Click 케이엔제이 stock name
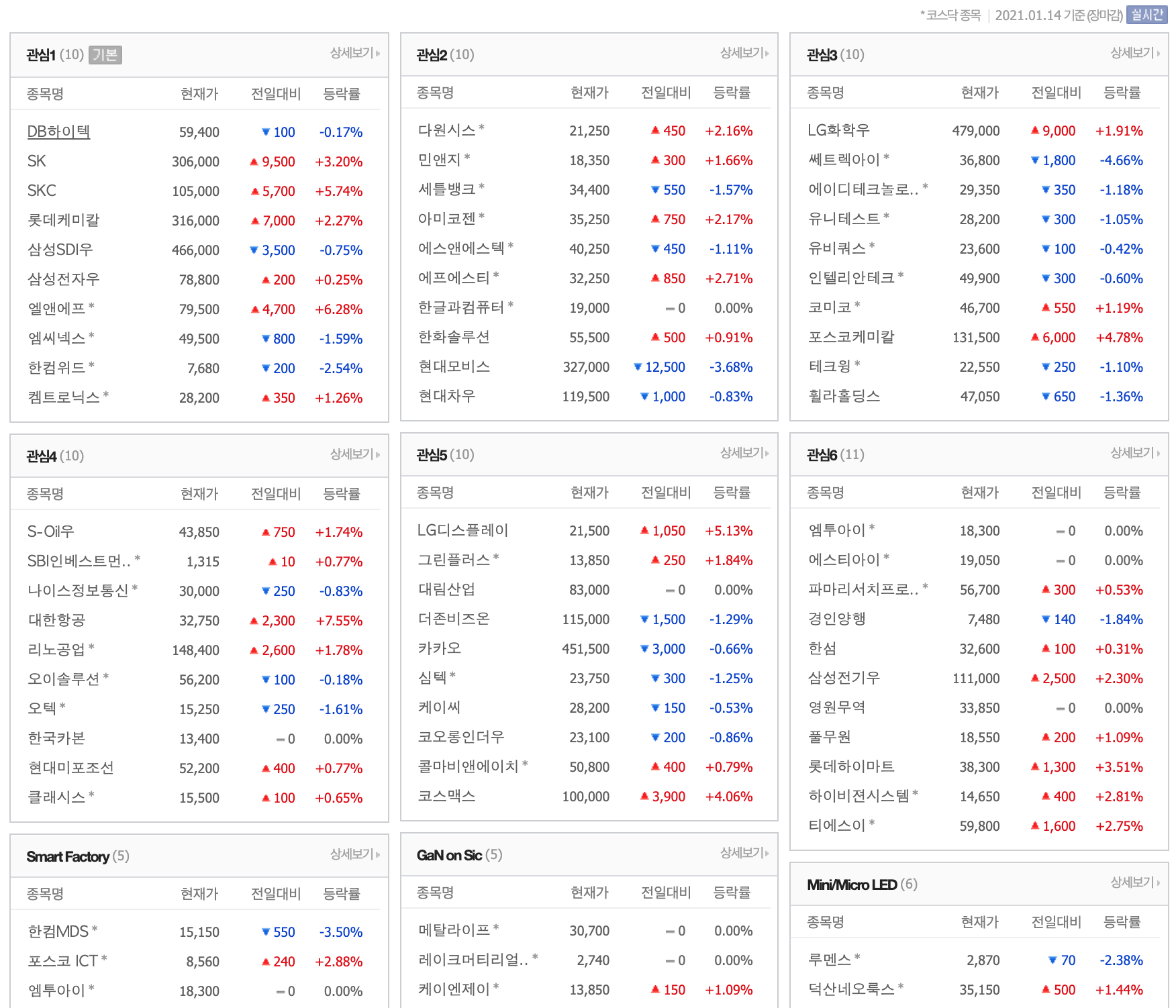This screenshot has height=1008, width=1176. point(454,989)
